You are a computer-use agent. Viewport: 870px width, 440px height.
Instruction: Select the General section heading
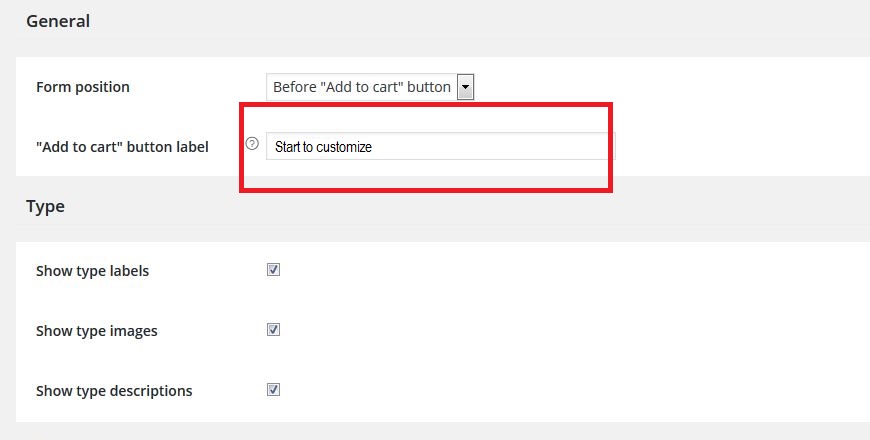click(58, 21)
